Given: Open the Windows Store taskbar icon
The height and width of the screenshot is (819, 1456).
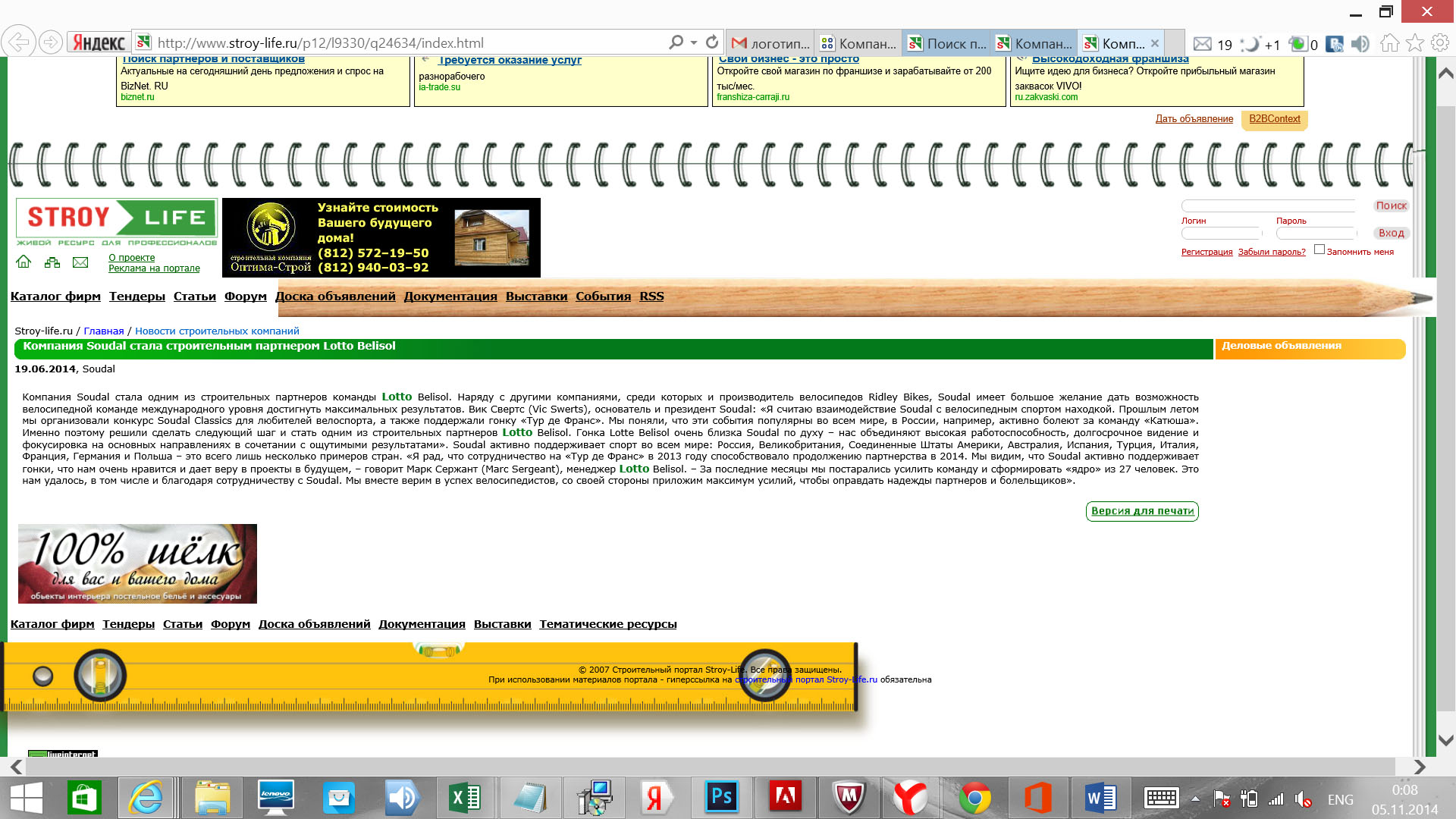Looking at the screenshot, I should click(85, 798).
